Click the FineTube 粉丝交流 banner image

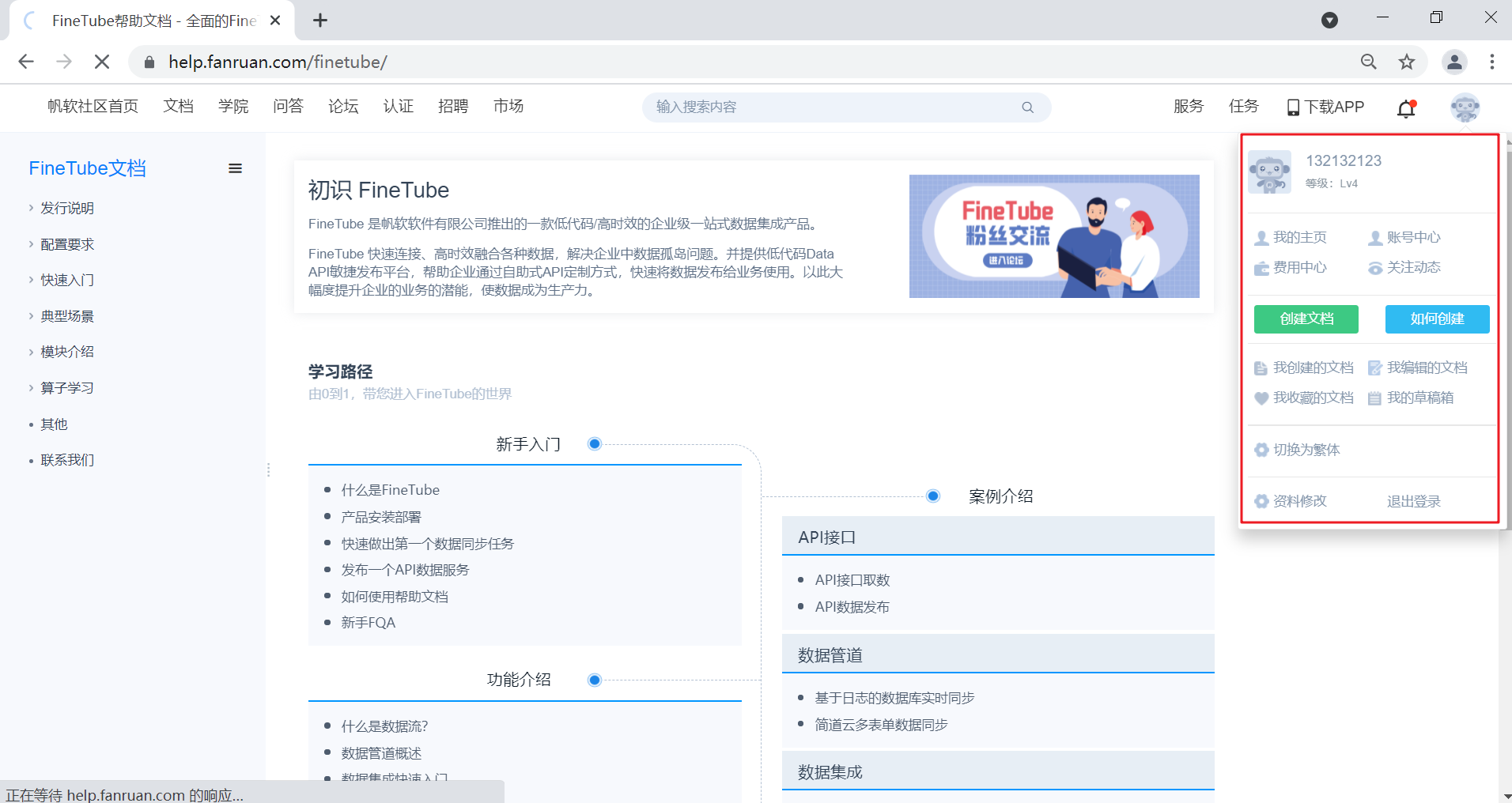1054,236
